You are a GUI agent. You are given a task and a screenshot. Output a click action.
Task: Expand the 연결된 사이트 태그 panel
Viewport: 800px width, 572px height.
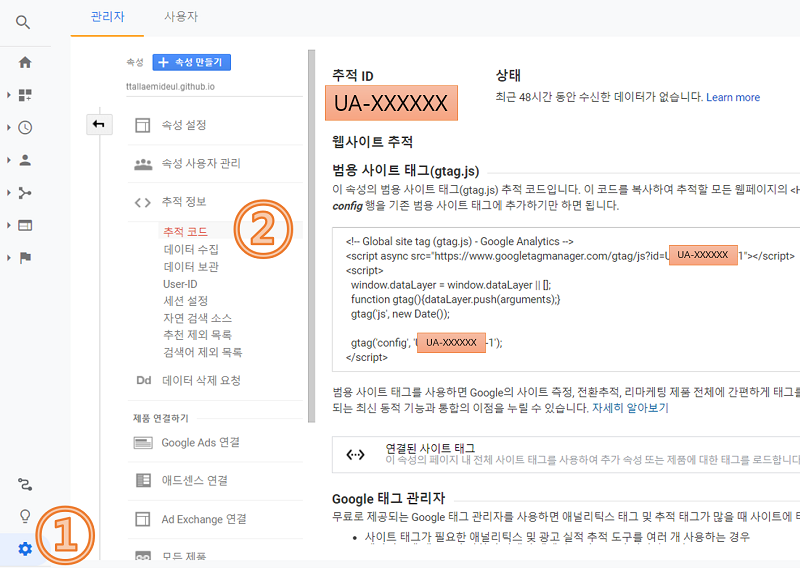tap(565, 454)
